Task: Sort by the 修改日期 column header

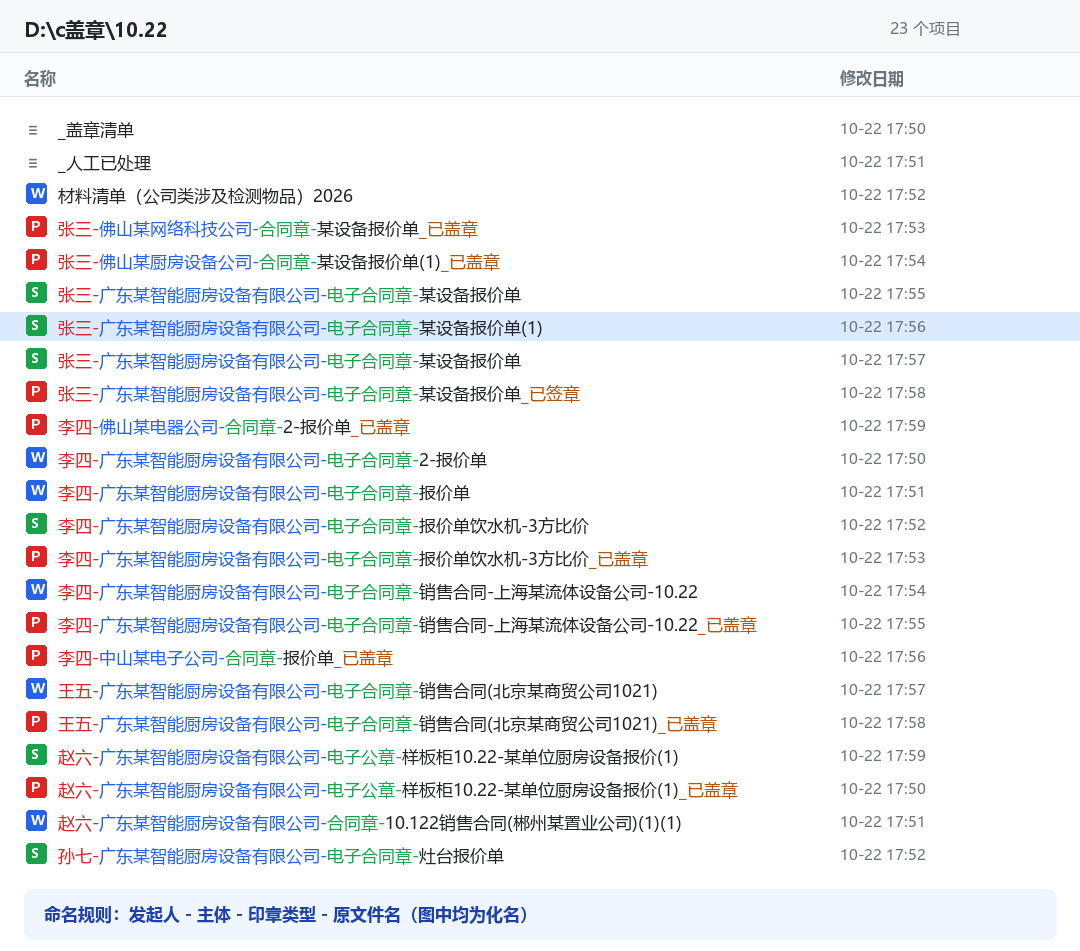Action: pos(871,79)
